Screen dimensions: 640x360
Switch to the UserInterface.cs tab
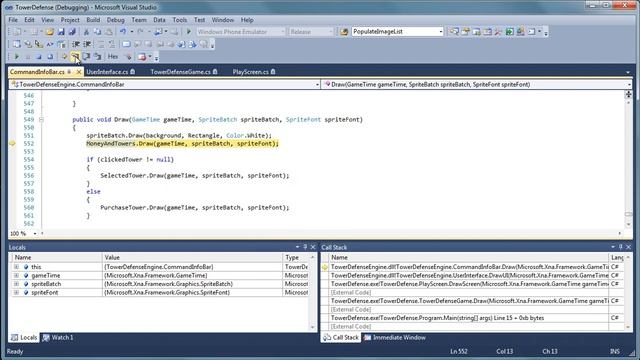tap(110, 72)
